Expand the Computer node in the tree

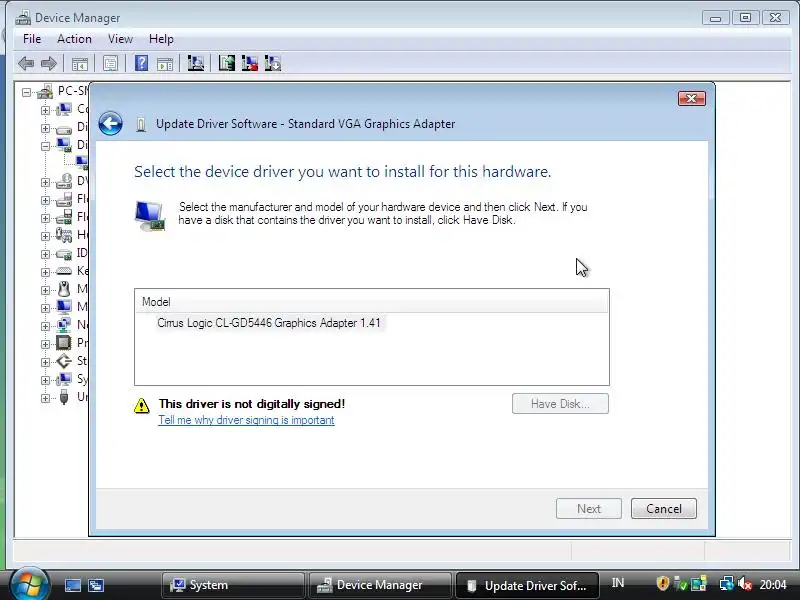(x=45, y=110)
